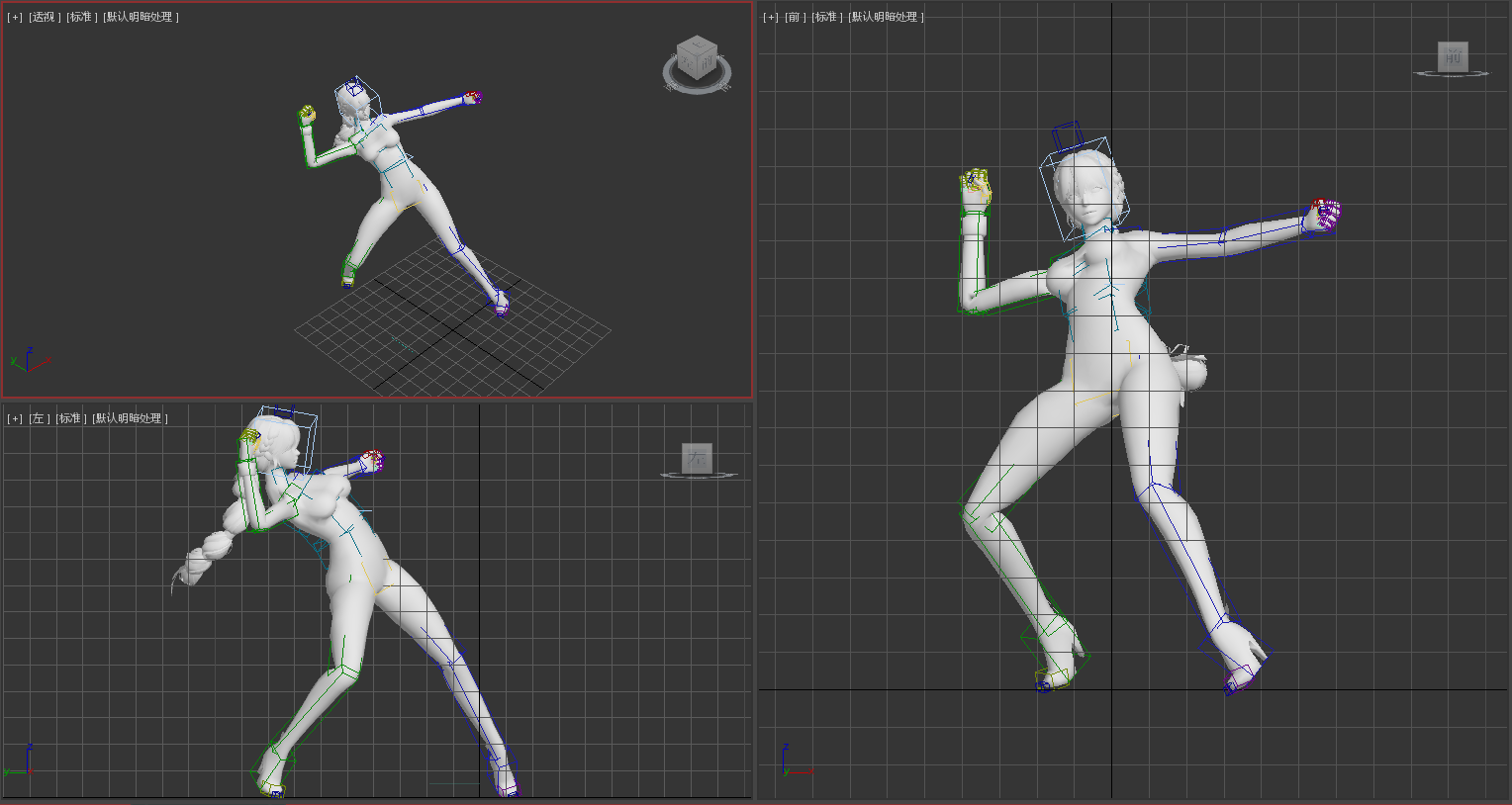The height and width of the screenshot is (805, 1512).
Task: Click the ViewCube in the perspective viewport
Action: coord(698,62)
